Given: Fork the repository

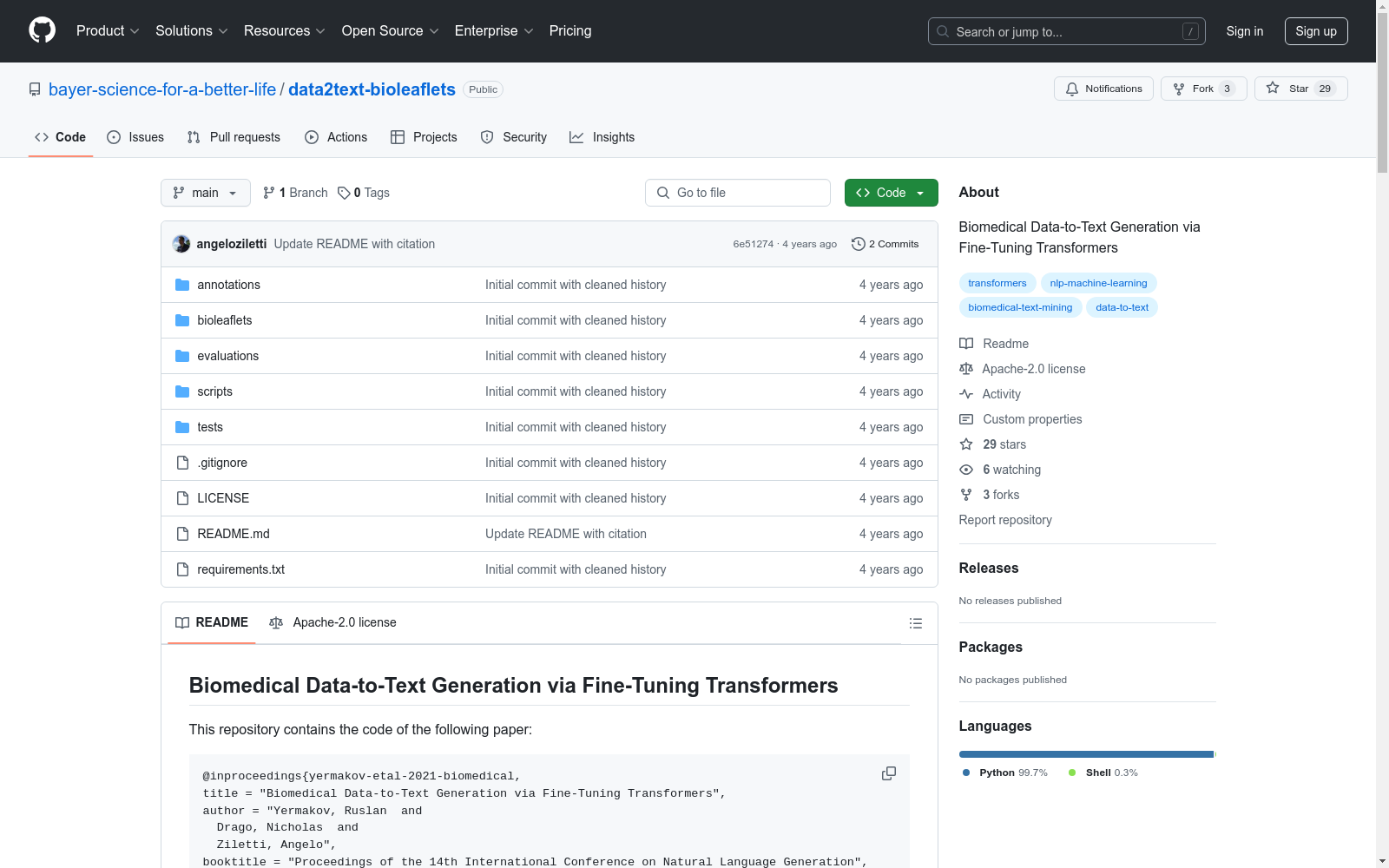Looking at the screenshot, I should click(1203, 89).
